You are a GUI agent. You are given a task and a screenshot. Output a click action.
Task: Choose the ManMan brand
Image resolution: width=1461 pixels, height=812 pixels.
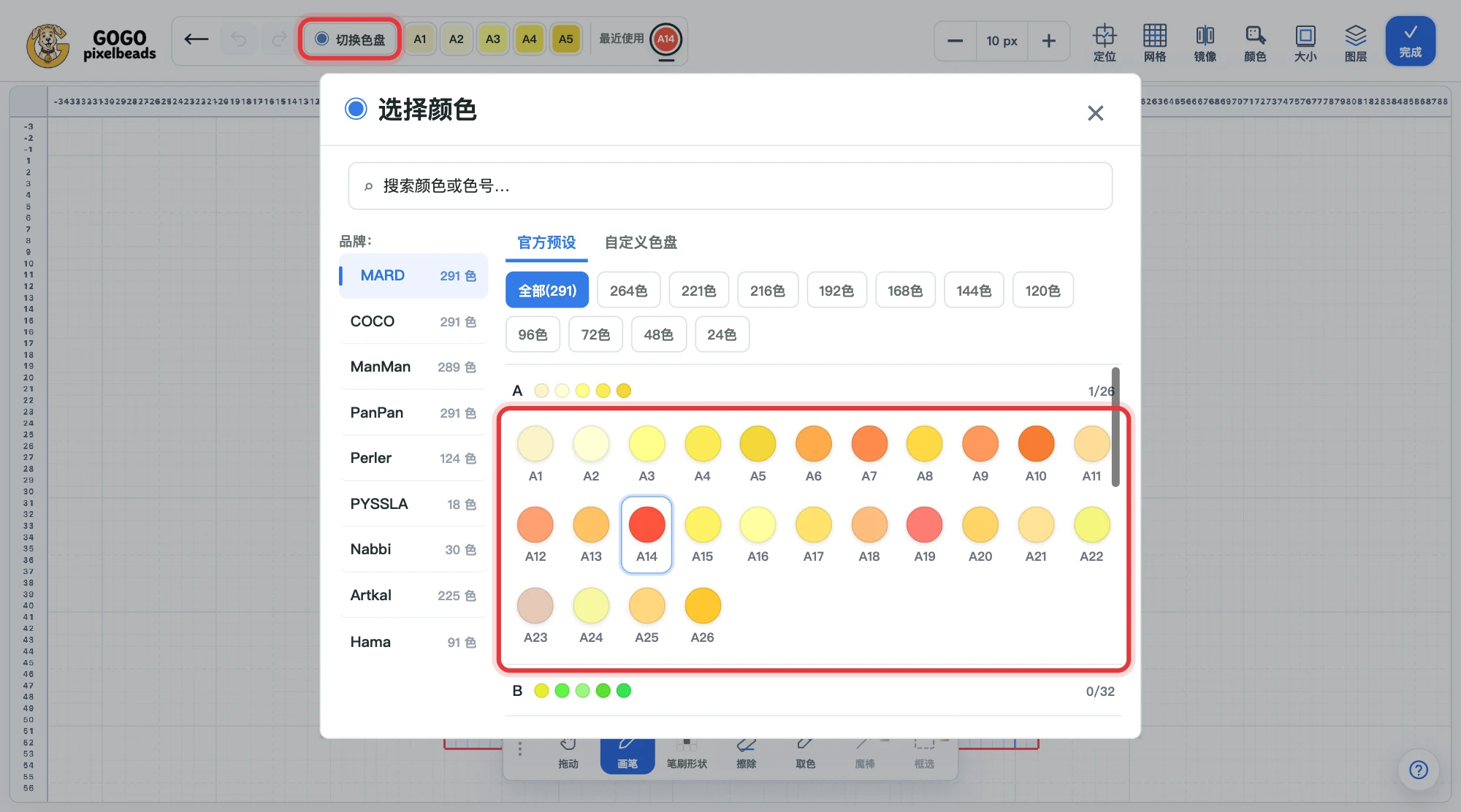pos(413,367)
